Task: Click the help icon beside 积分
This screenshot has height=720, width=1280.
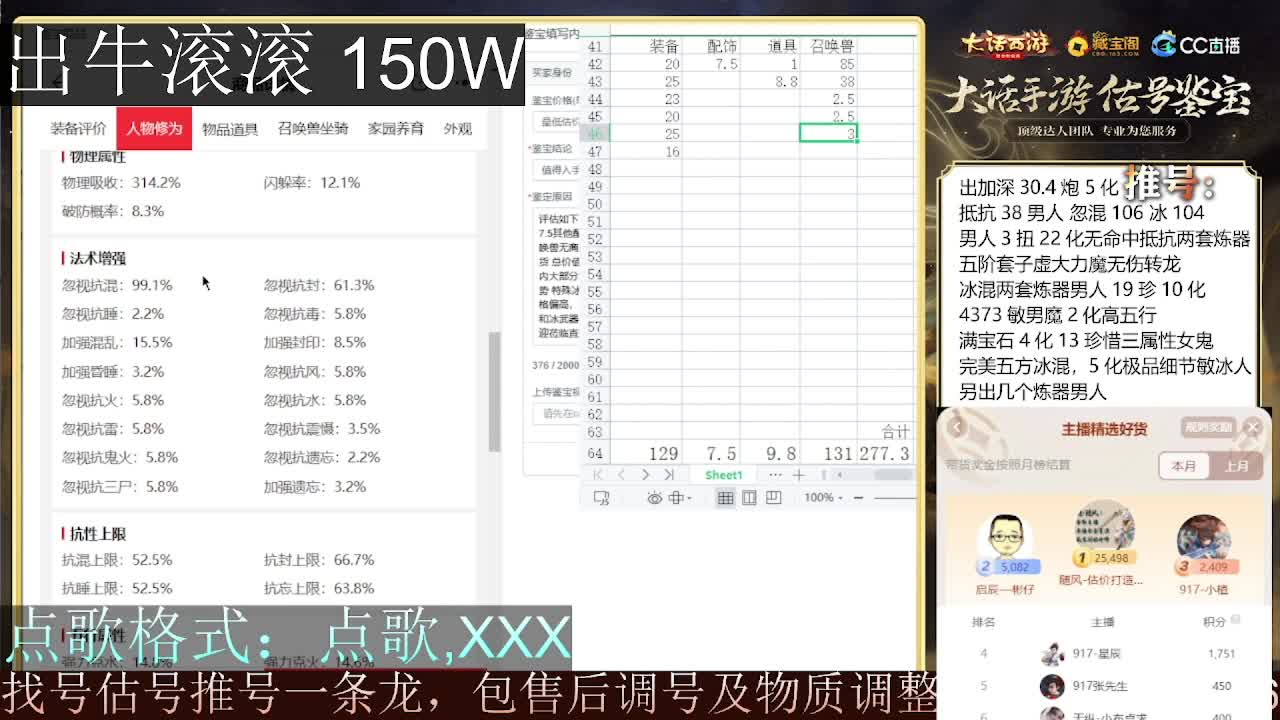Action: coord(1236,620)
